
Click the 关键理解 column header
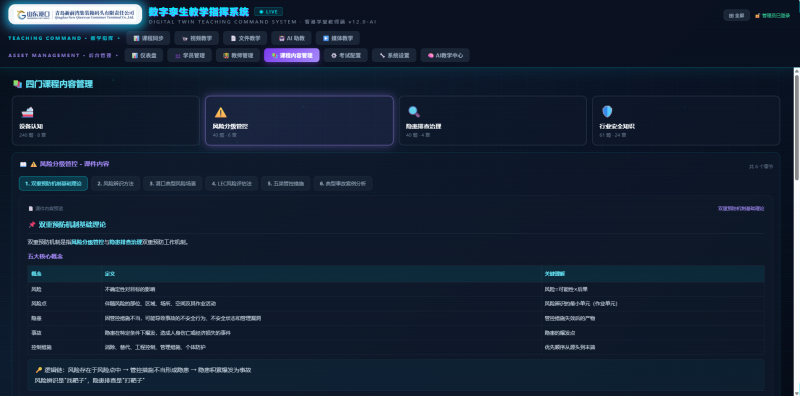tap(554, 274)
